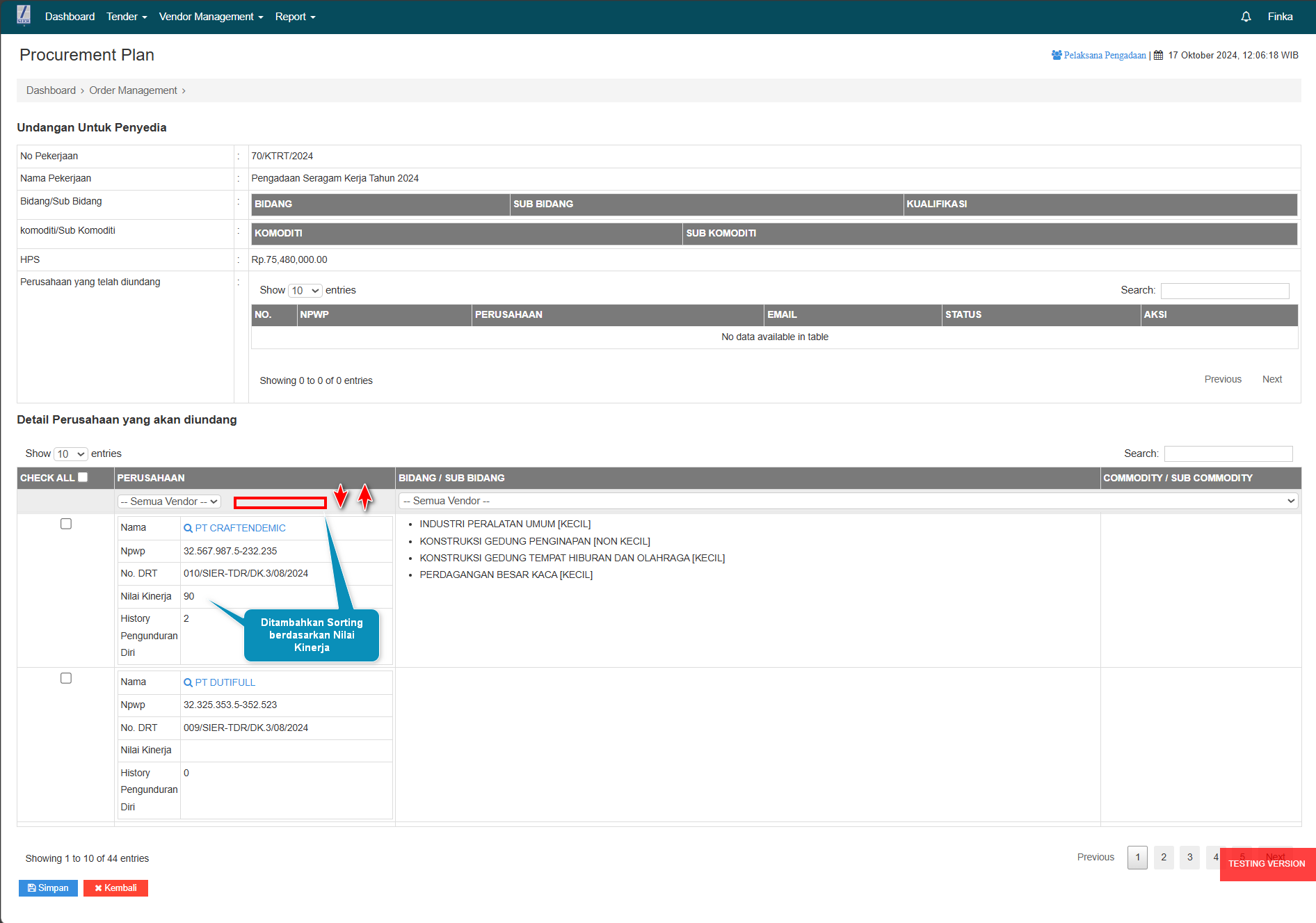Open the Vendor Management menu
This screenshot has height=923, width=1316.
(x=211, y=17)
